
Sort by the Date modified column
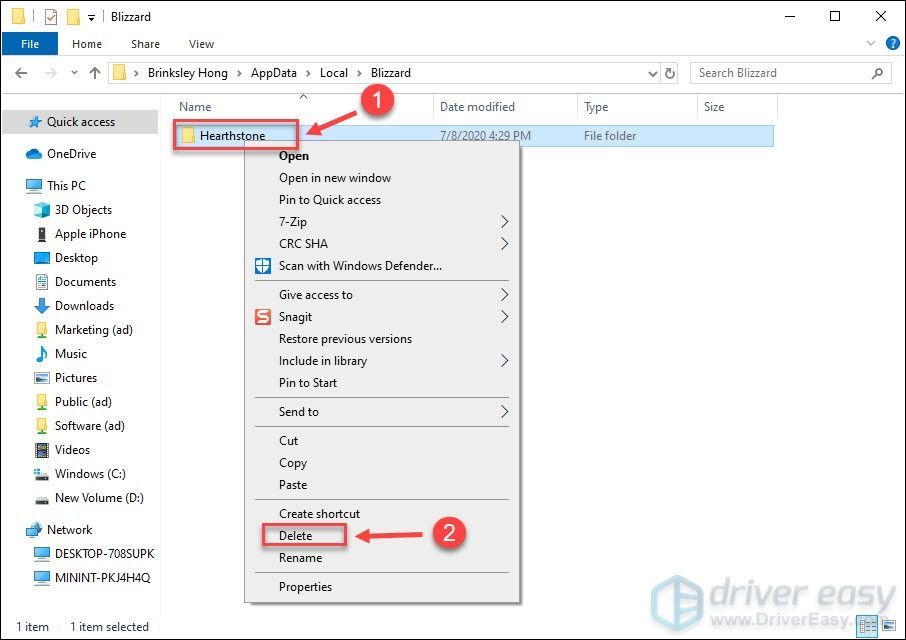tap(477, 107)
